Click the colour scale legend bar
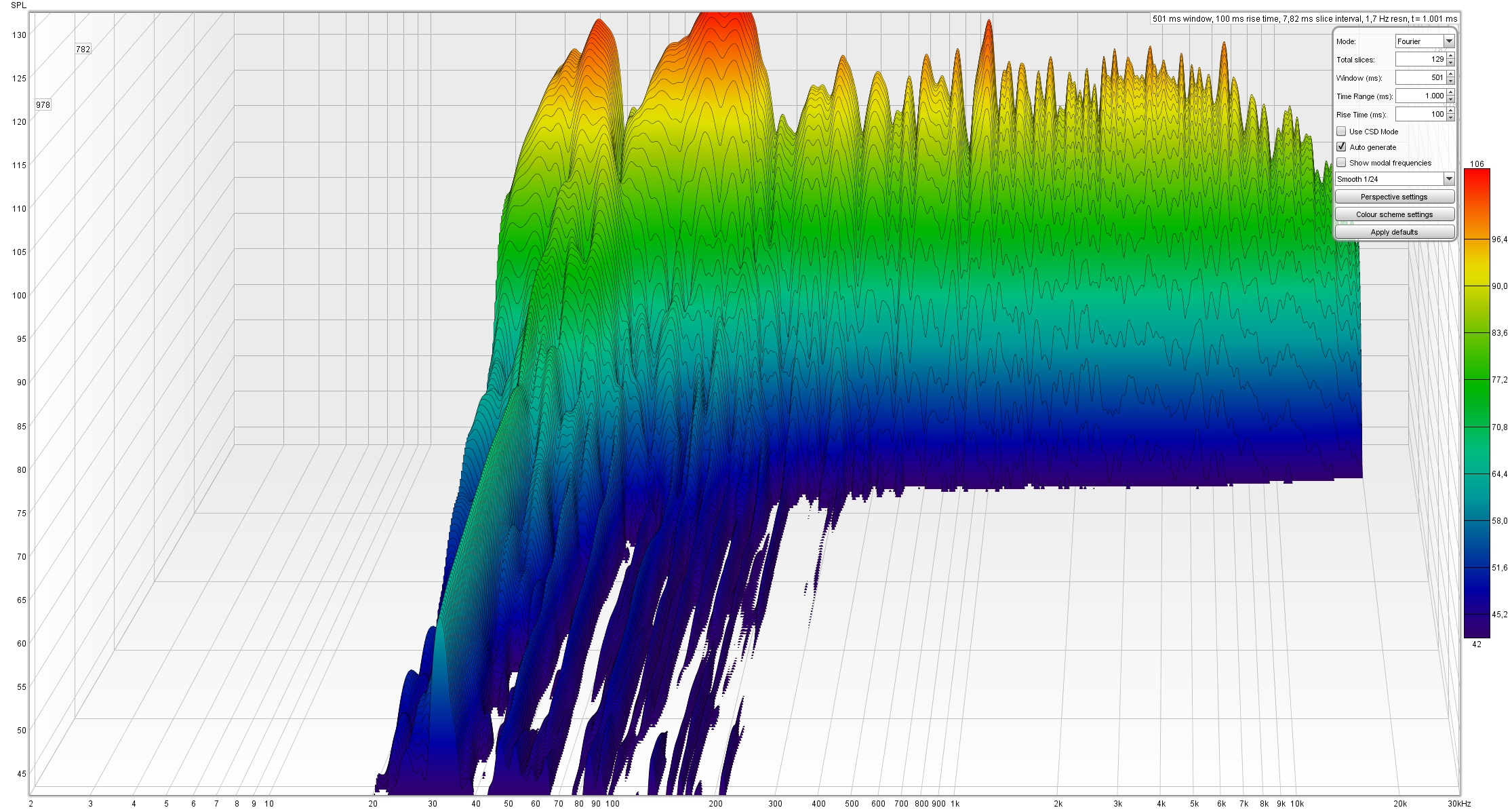Image resolution: width=1512 pixels, height=812 pixels. click(x=1477, y=403)
